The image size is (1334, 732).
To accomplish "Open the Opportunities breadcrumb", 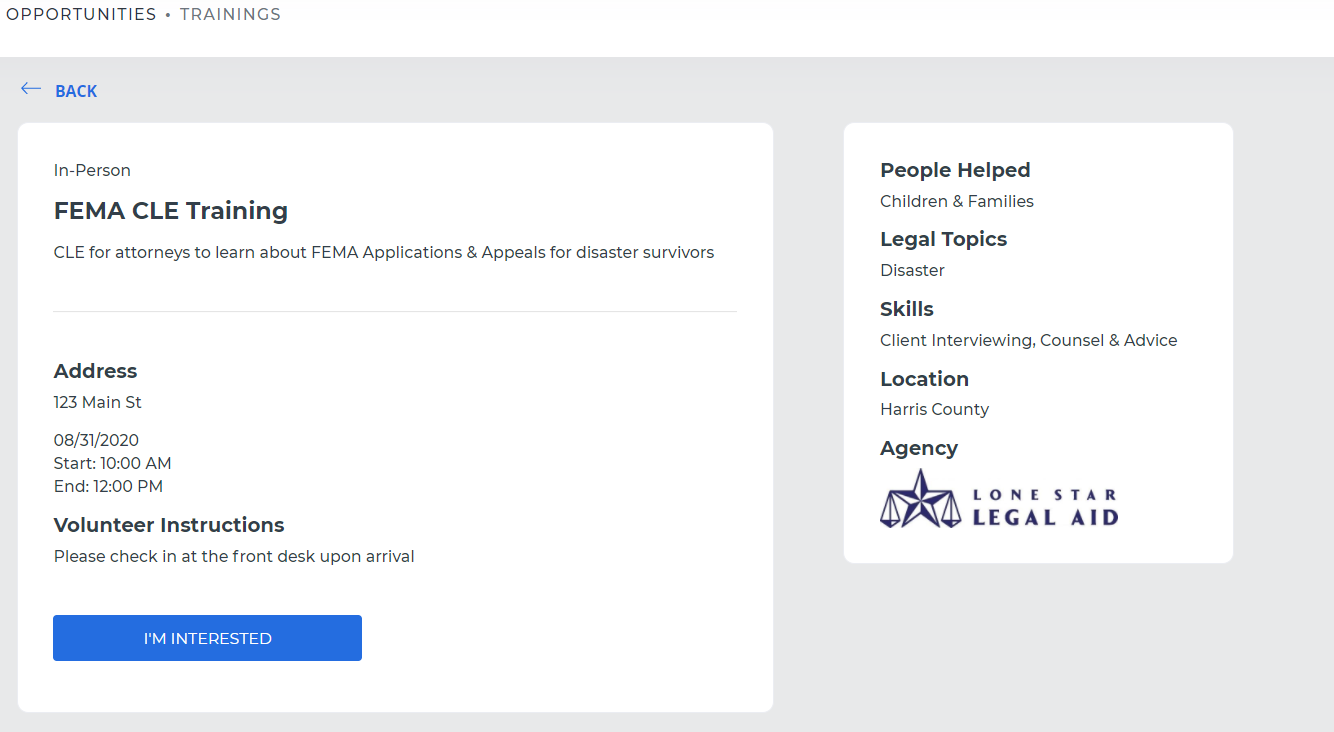I will tap(81, 14).
